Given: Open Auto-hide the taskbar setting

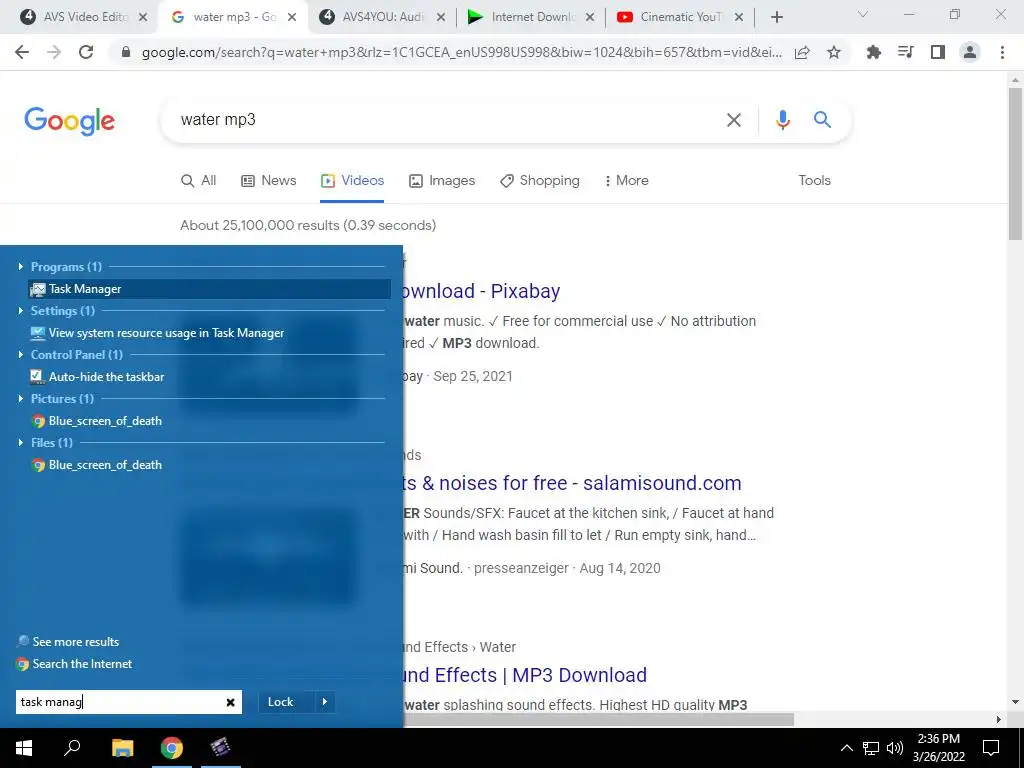Looking at the screenshot, I should tap(98, 377).
